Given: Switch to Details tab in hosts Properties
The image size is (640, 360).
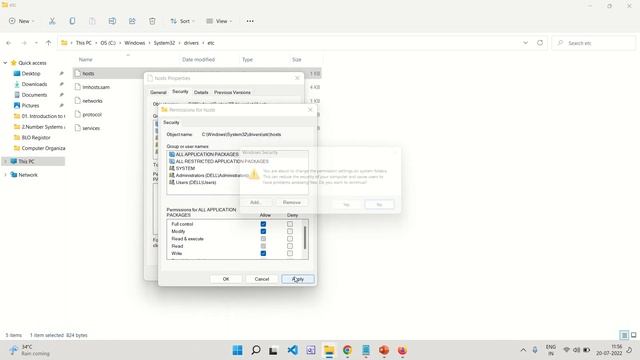Looking at the screenshot, I should pos(201,92).
